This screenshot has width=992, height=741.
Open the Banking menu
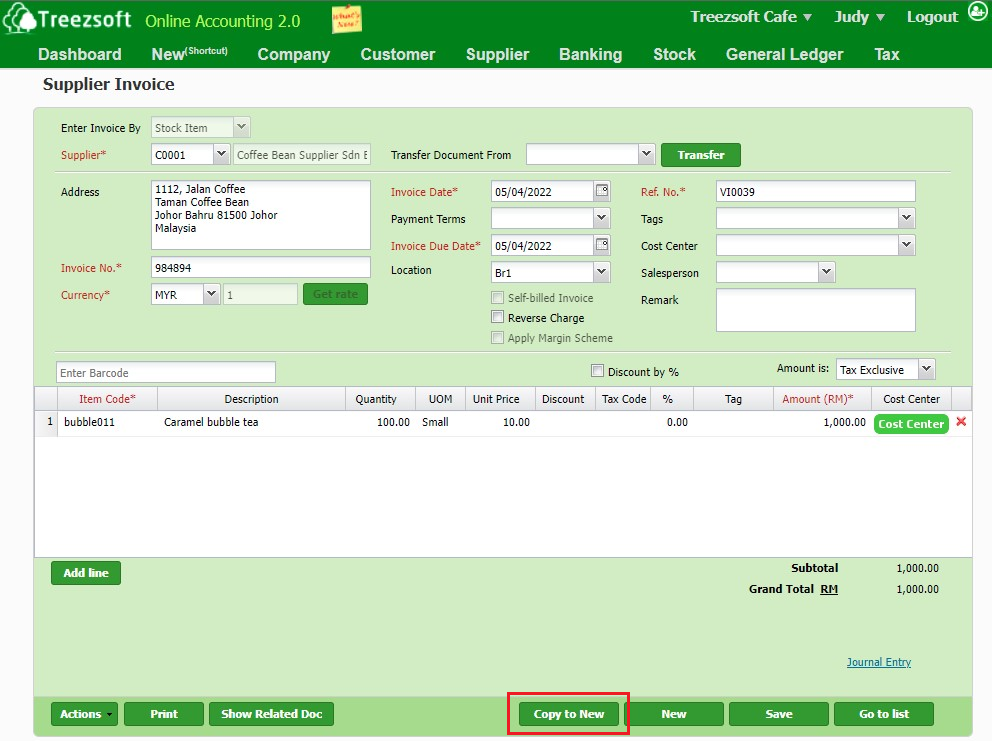tap(590, 55)
